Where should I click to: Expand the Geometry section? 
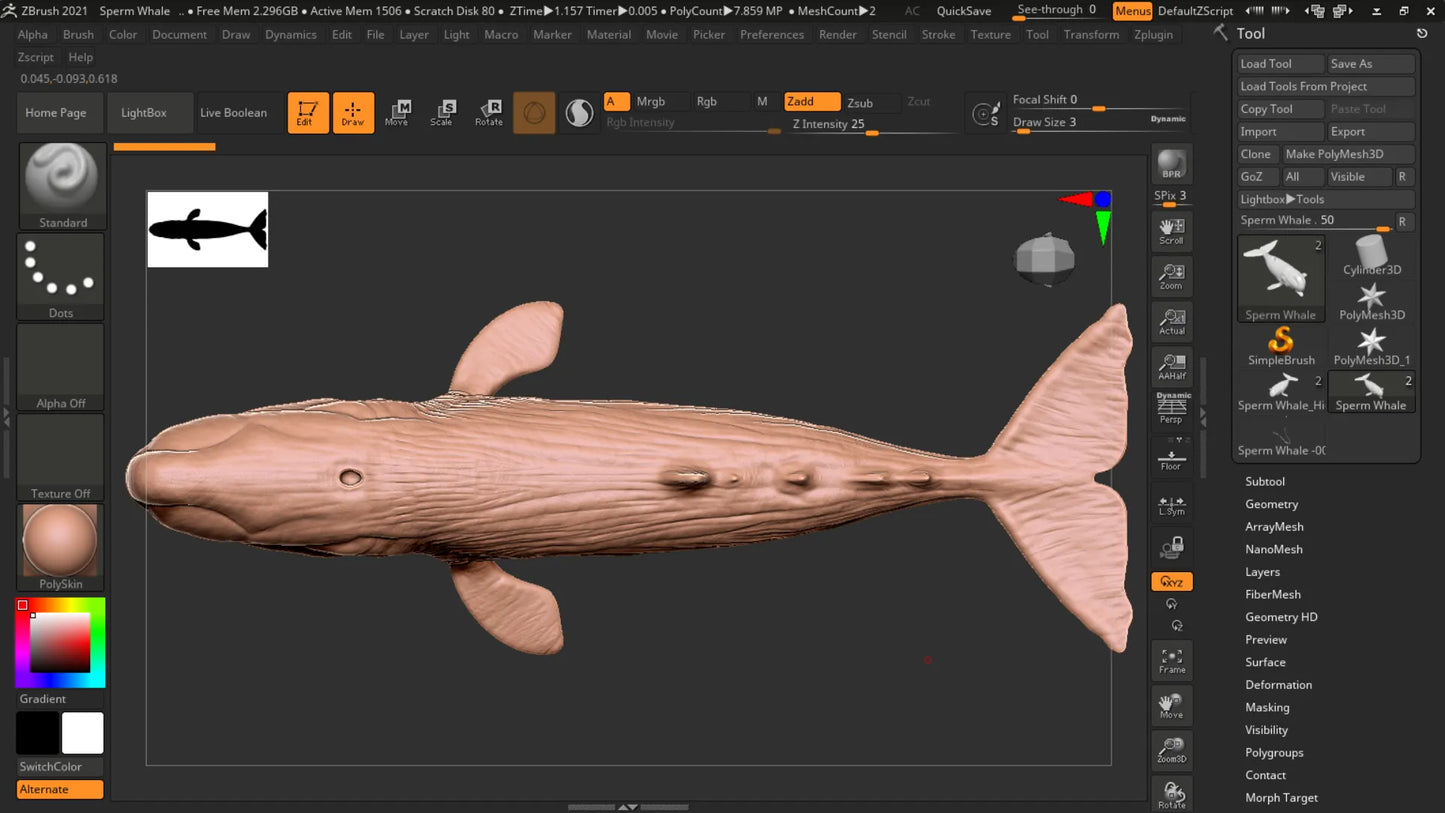coord(1271,504)
